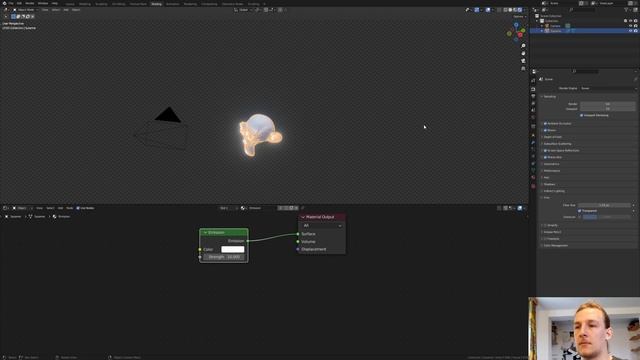Open the Edit menu

tap(19, 3)
